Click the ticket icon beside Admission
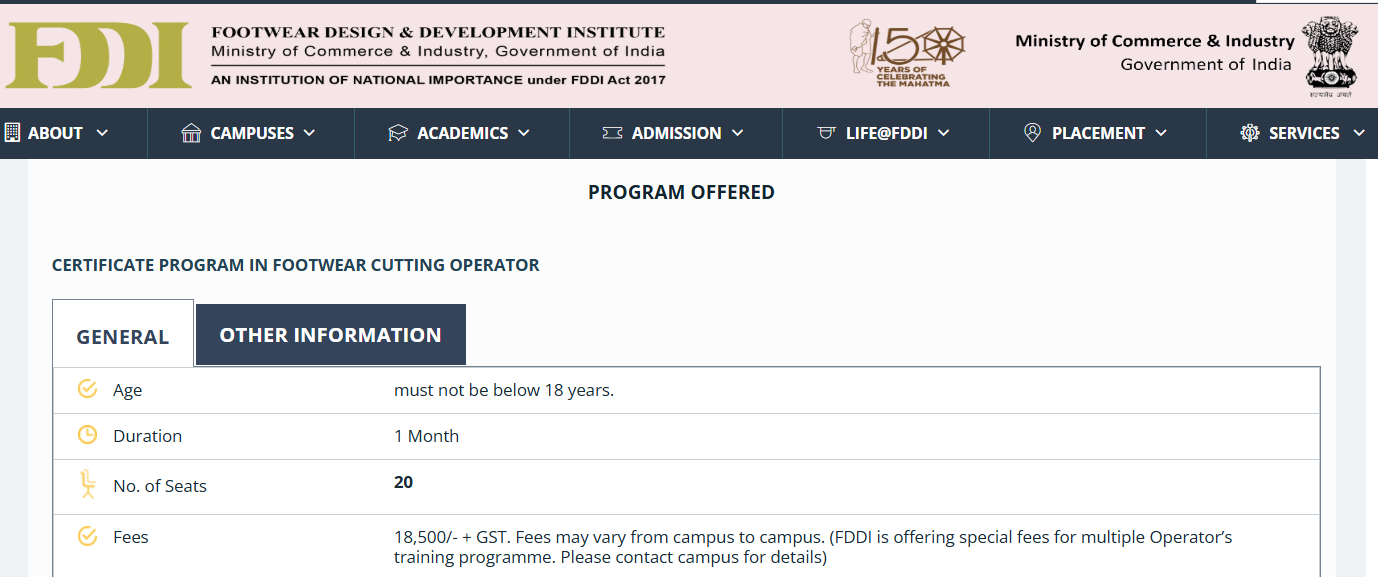Screen dimensions: 1378x577 click(612, 133)
